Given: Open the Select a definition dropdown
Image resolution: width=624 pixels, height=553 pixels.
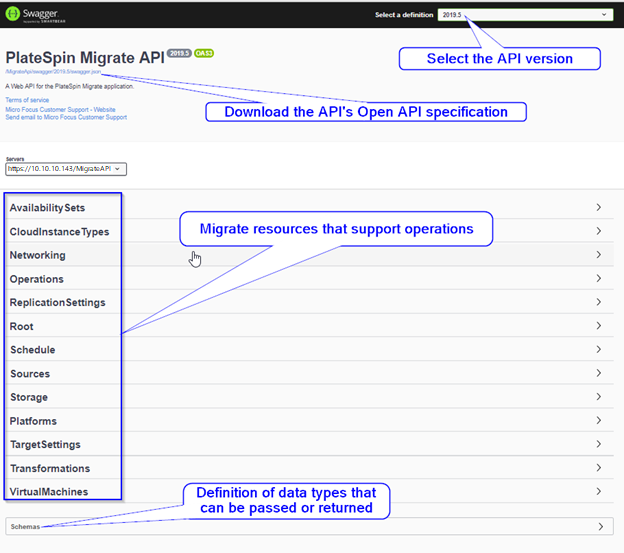Looking at the screenshot, I should pyautogui.click(x=524, y=15).
